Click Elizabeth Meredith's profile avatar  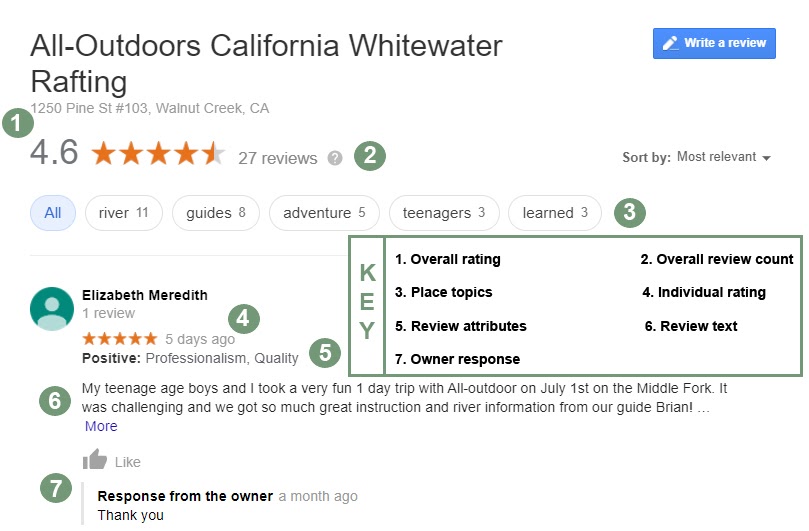tap(52, 308)
